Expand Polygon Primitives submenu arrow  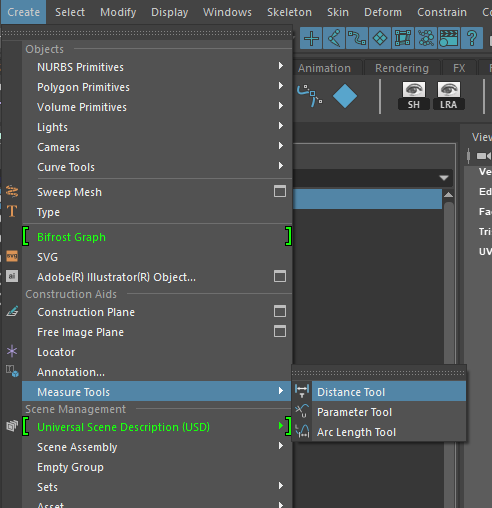click(x=281, y=86)
